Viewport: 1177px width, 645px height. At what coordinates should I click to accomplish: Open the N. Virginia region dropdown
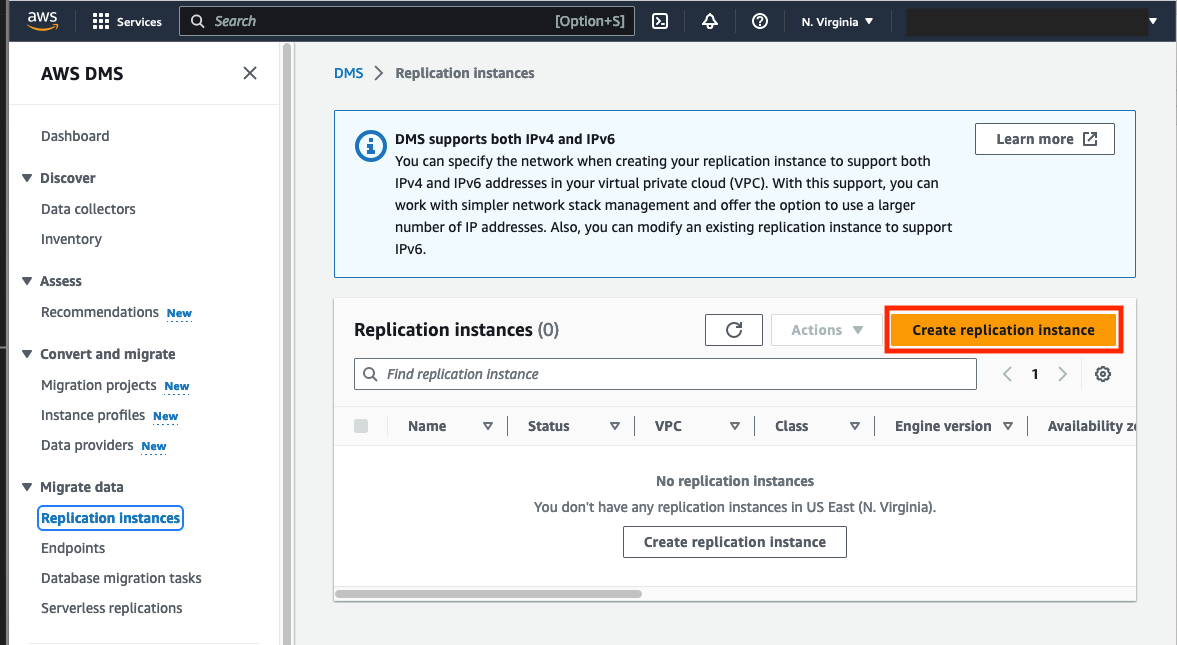[x=837, y=21]
